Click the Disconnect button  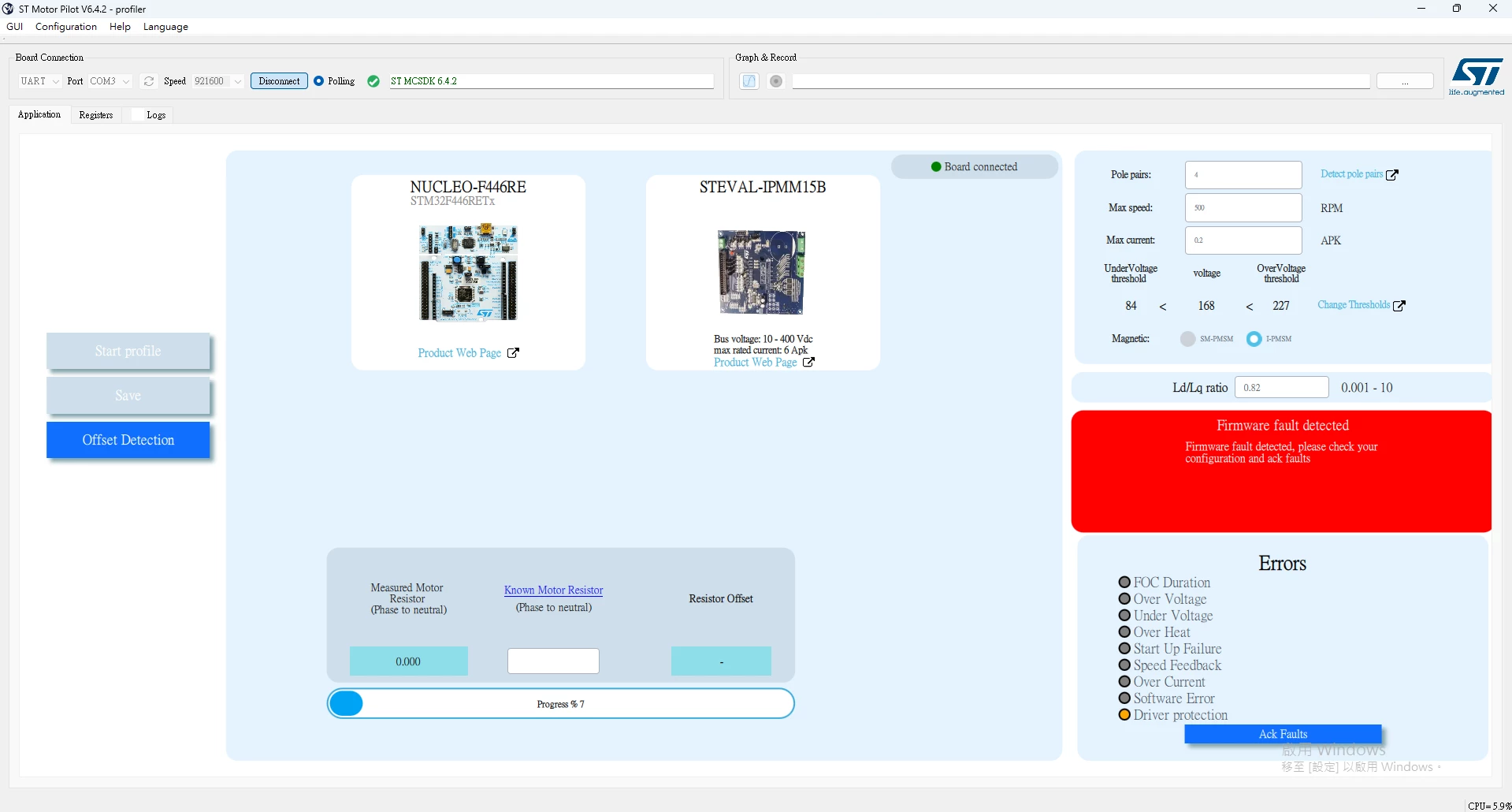(279, 81)
